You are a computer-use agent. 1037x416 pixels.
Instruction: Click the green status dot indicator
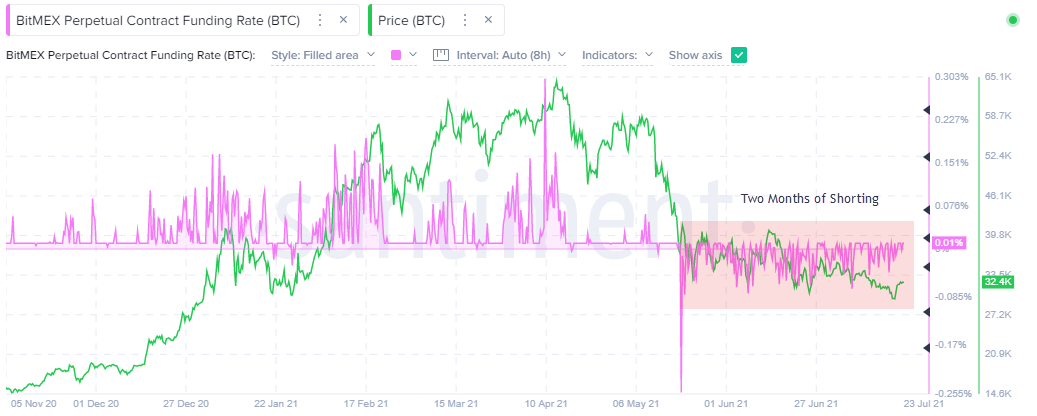coord(1013,20)
